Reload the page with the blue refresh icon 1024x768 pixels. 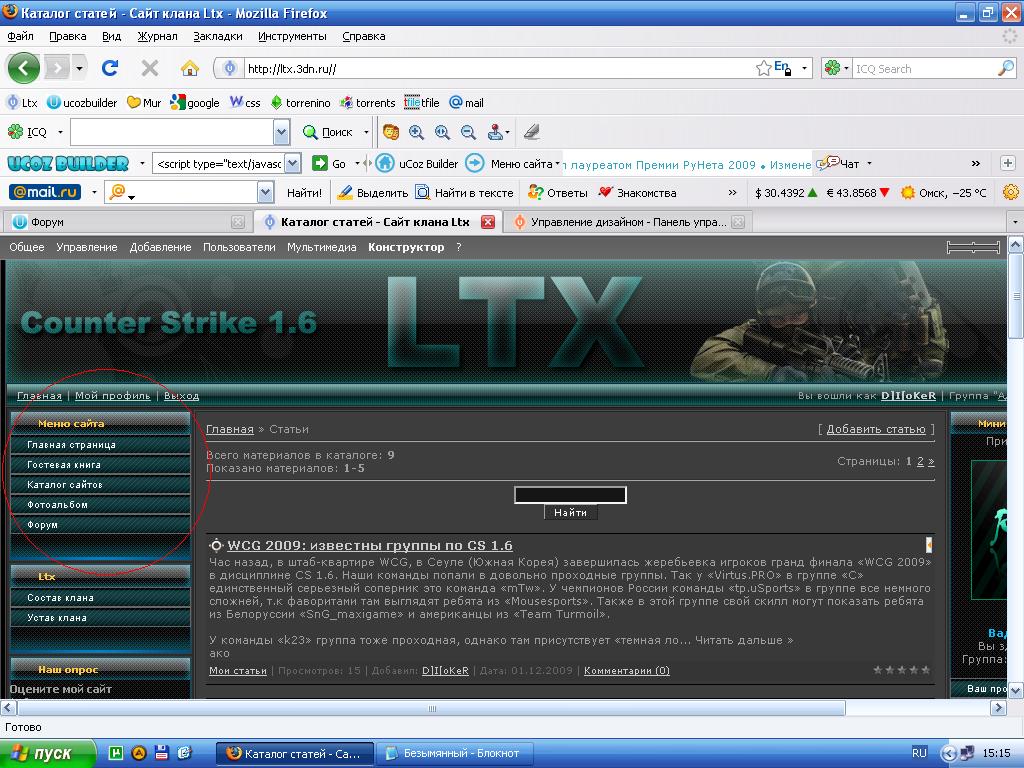(110, 68)
